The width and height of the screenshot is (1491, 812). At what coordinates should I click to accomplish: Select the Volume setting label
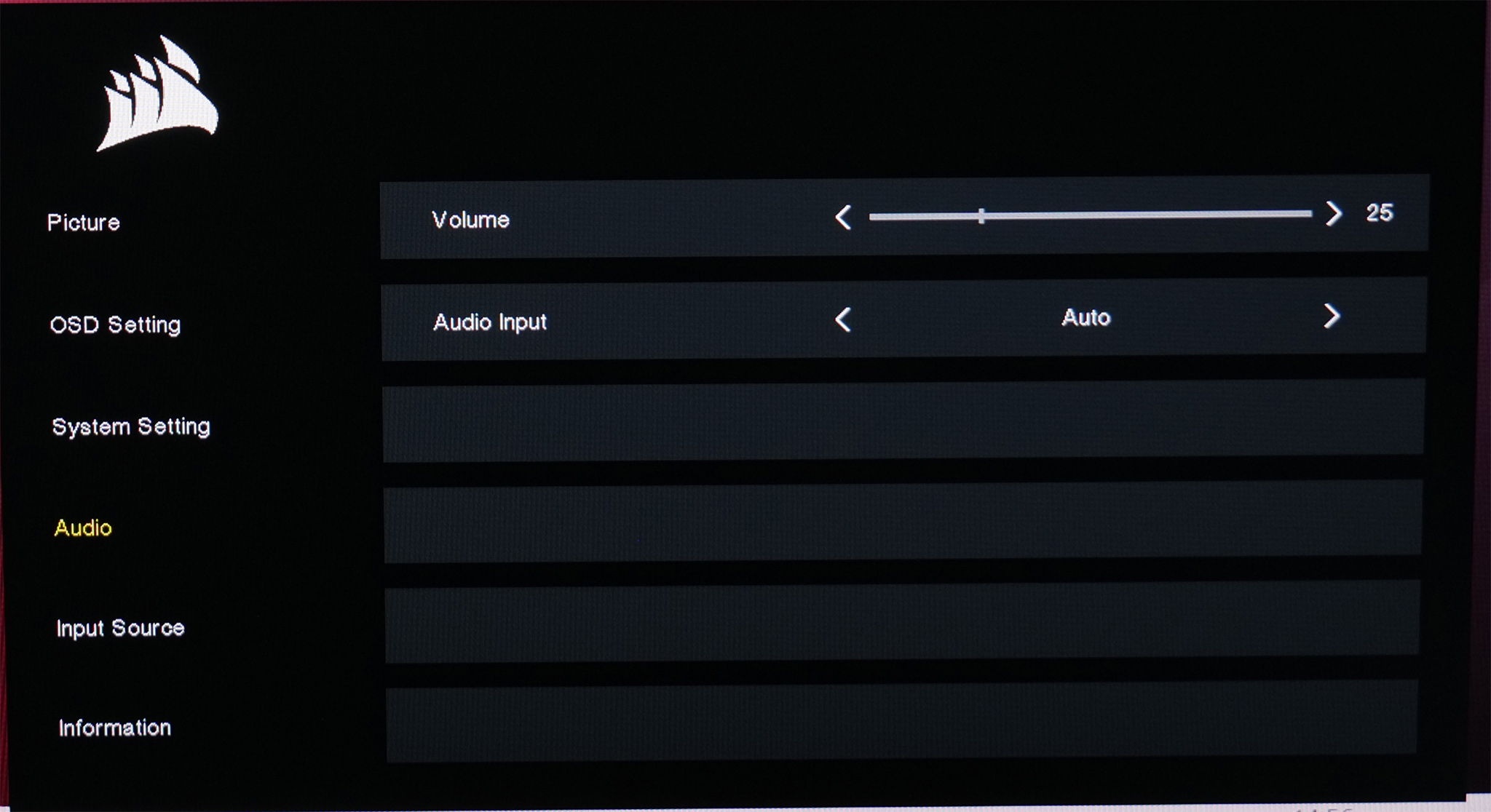470,220
